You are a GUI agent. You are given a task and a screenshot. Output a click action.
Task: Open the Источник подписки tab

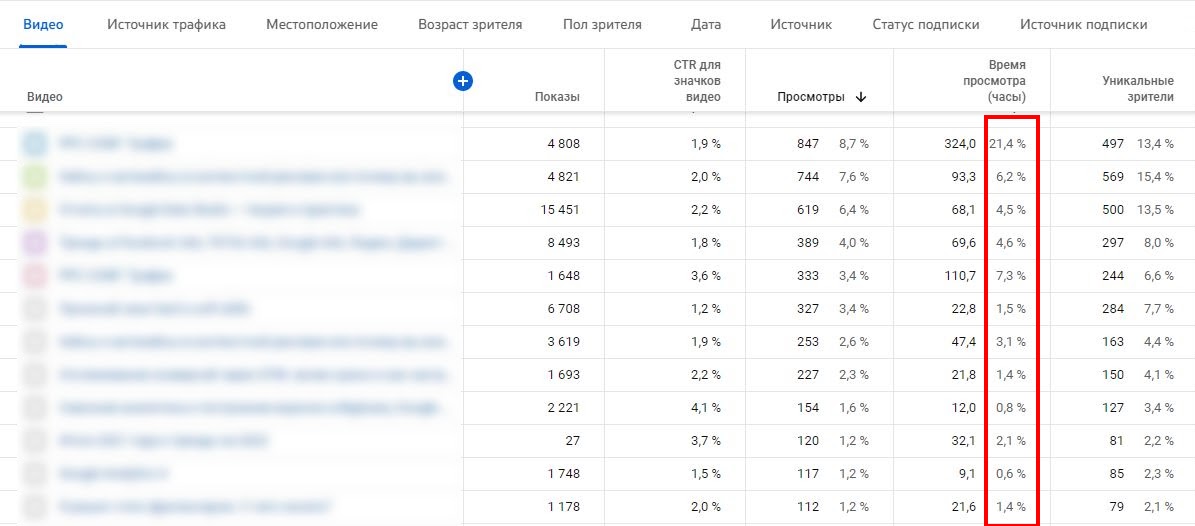point(1083,24)
